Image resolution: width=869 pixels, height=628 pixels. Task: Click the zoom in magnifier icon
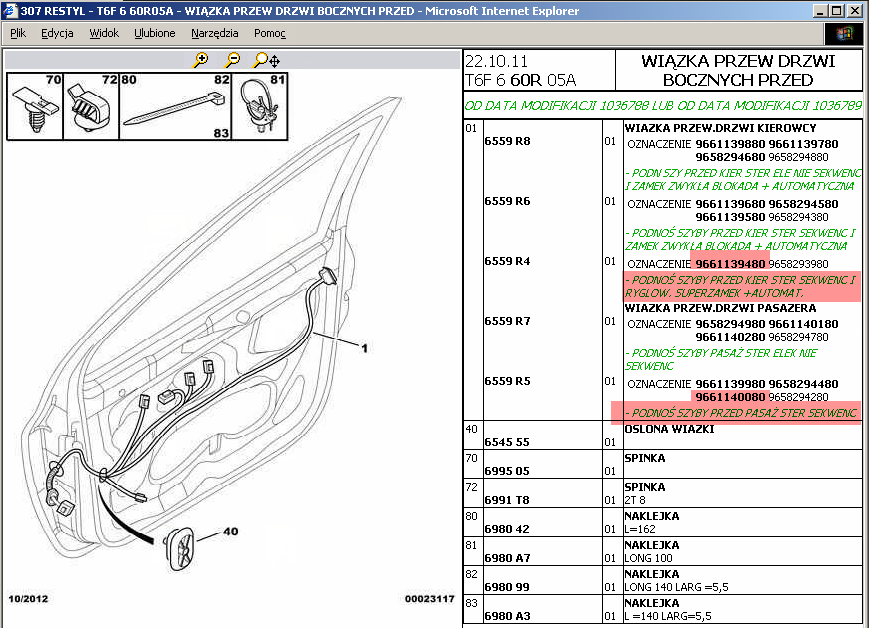(x=200, y=60)
